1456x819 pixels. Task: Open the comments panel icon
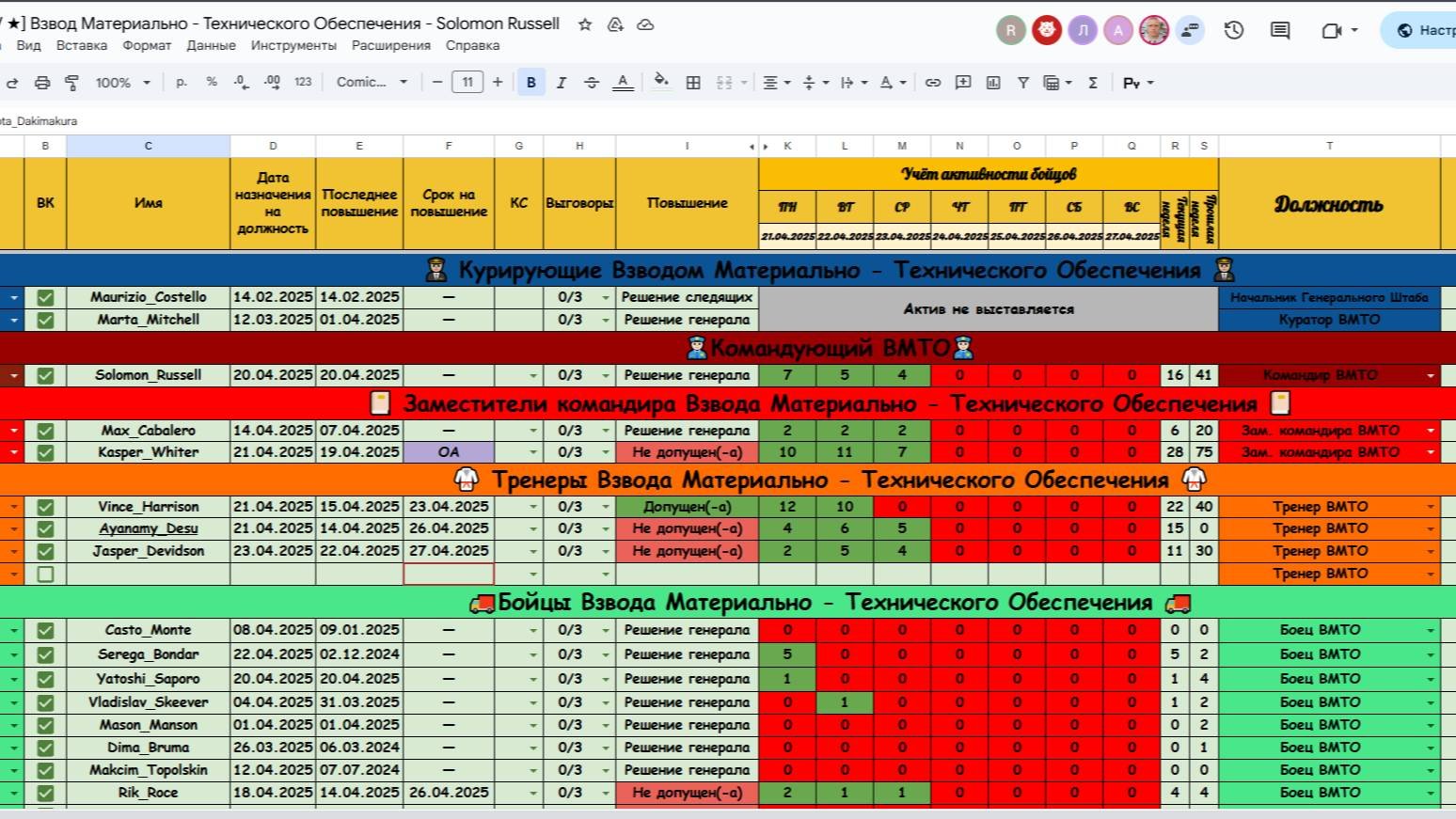[1280, 30]
